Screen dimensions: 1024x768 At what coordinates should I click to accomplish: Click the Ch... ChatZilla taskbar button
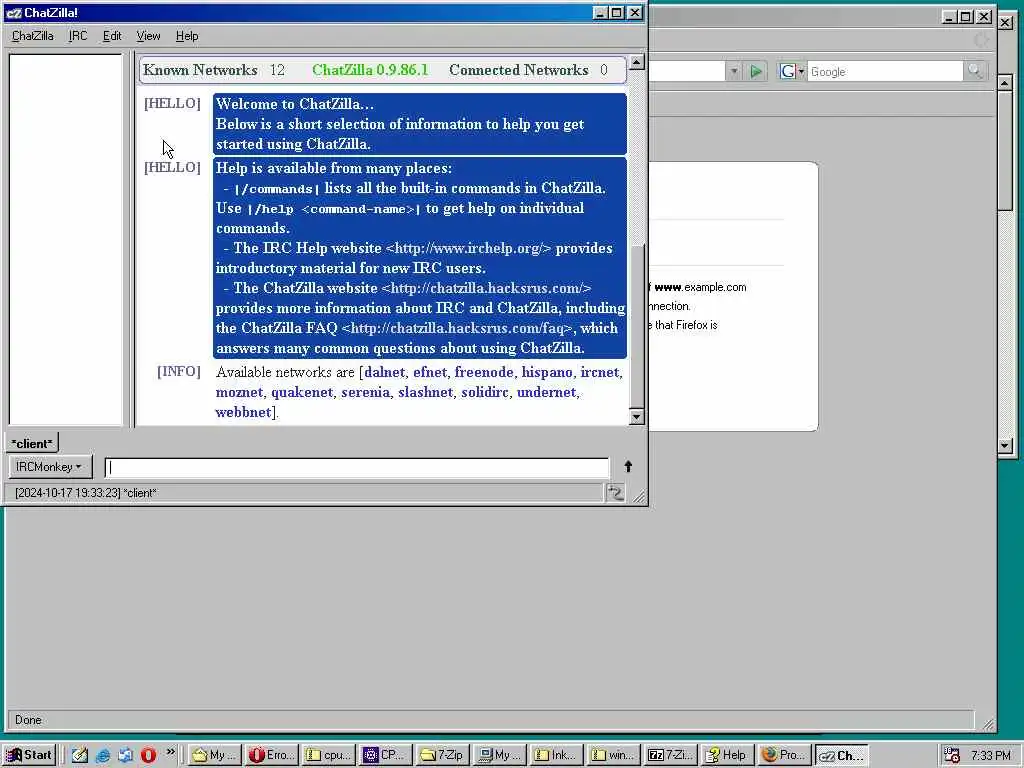click(841, 755)
